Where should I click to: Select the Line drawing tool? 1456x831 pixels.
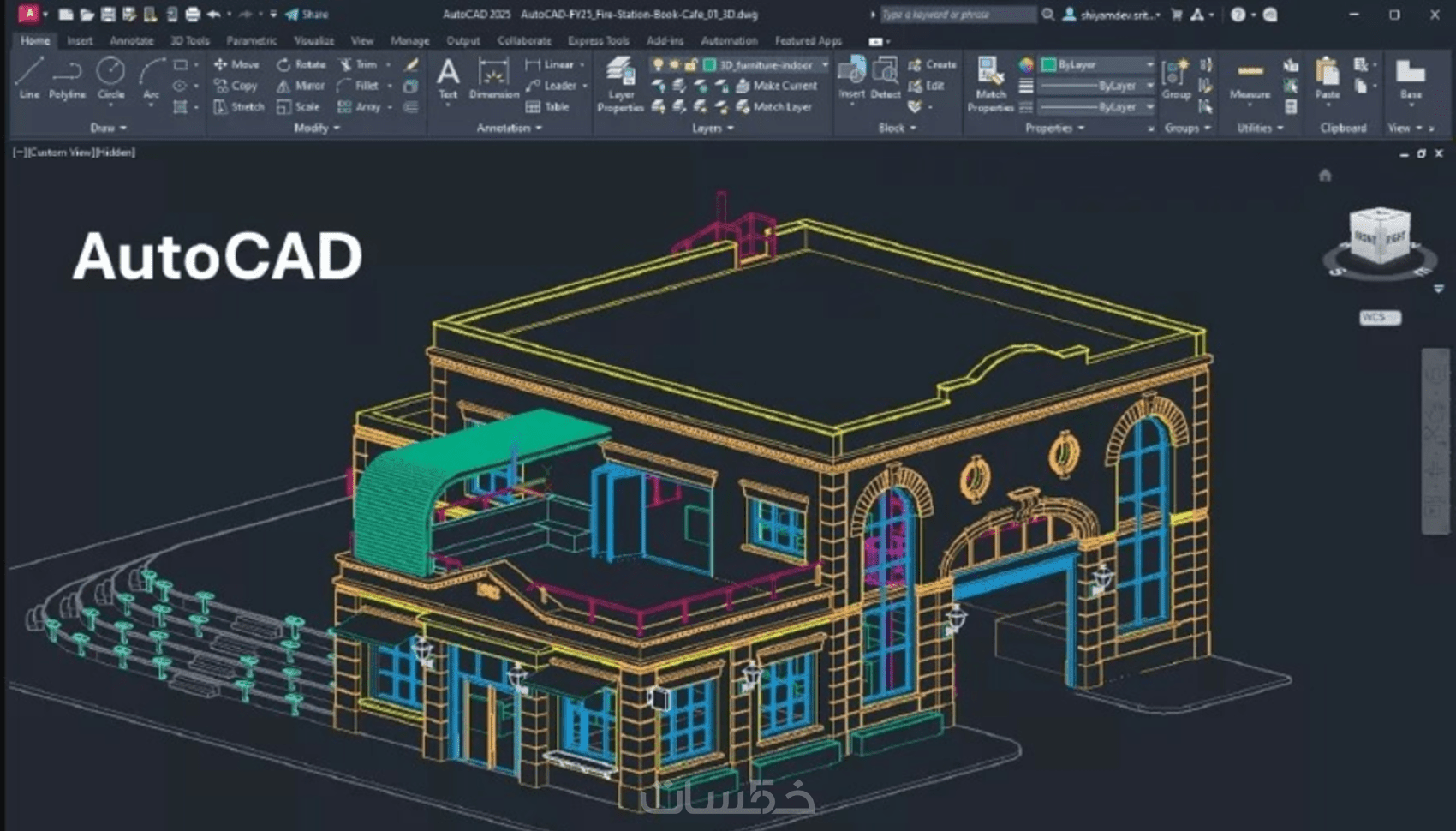coord(29,78)
